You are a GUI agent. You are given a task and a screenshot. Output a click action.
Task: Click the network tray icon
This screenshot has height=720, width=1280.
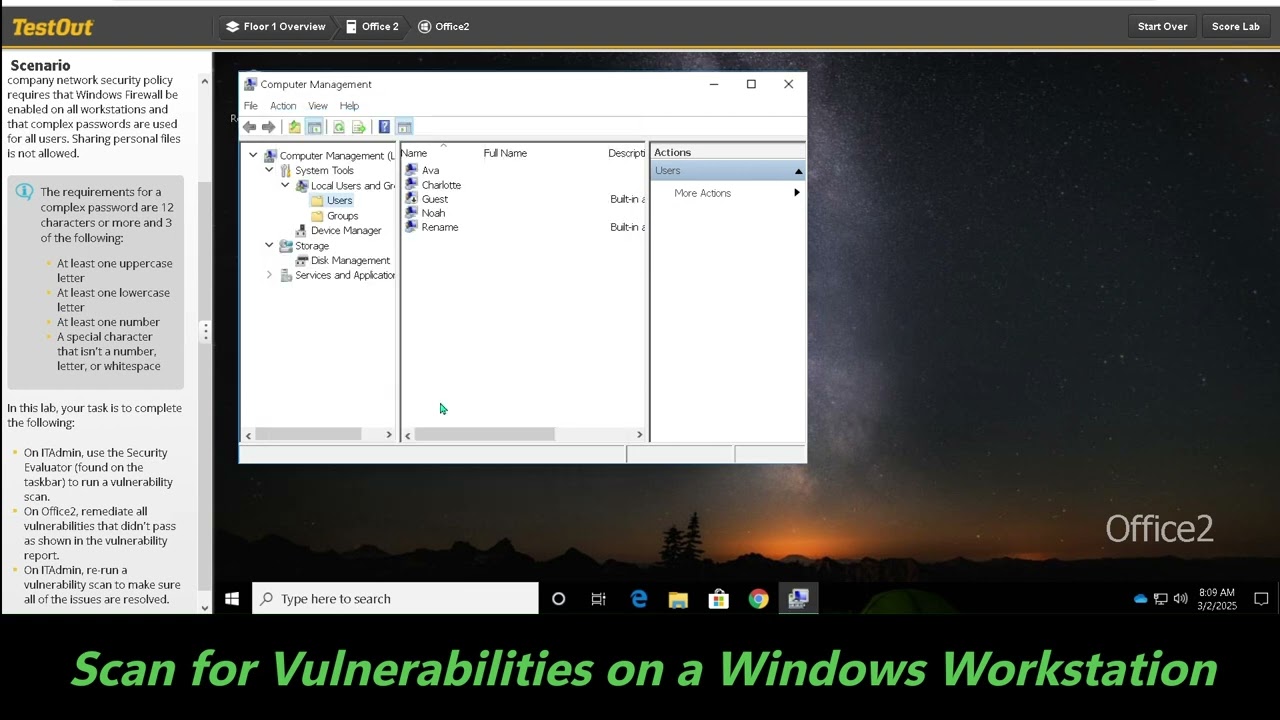pos(1160,599)
